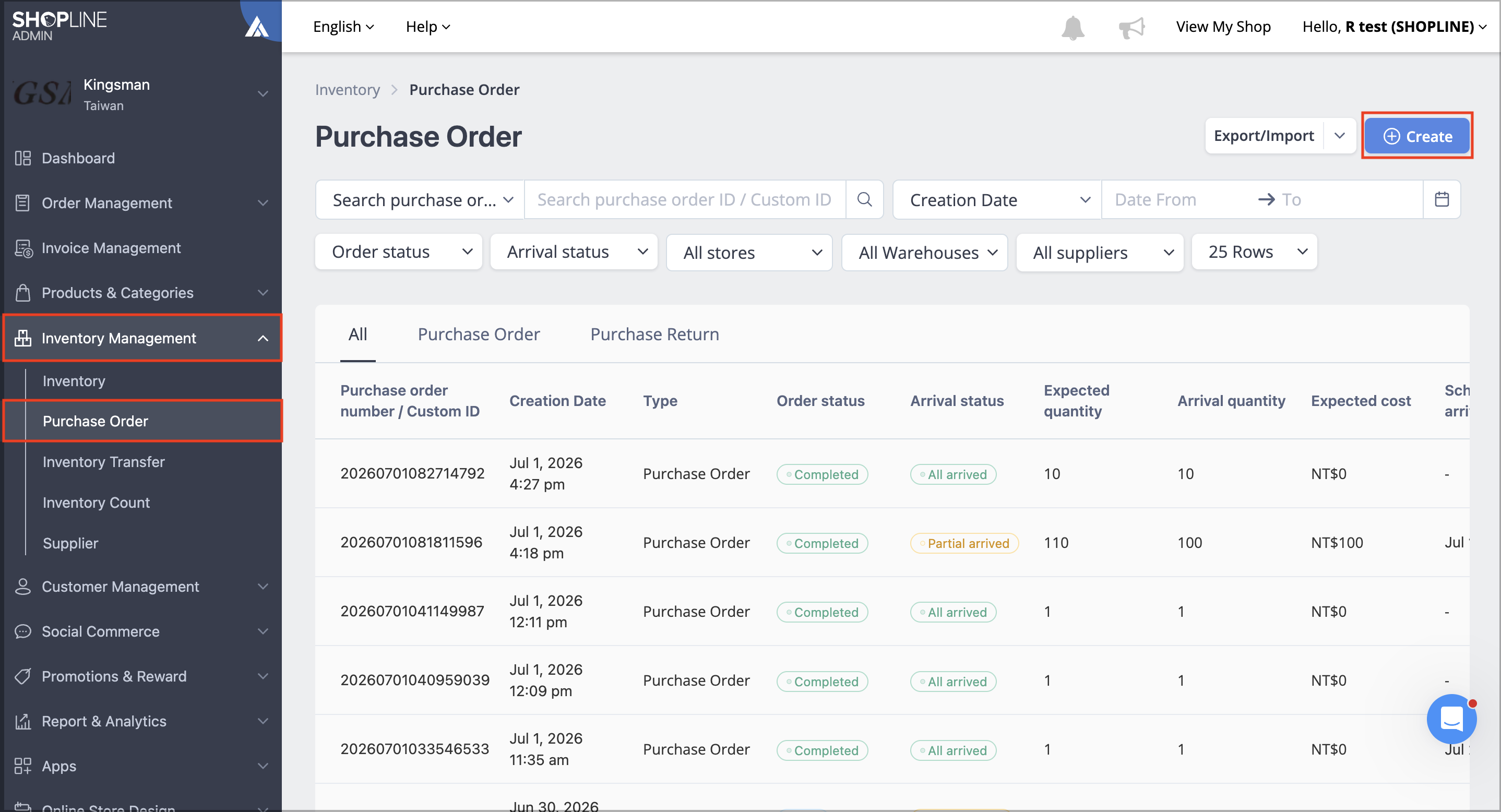1501x812 pixels.
Task: Open Inventory in the sidebar submenu
Action: point(74,381)
